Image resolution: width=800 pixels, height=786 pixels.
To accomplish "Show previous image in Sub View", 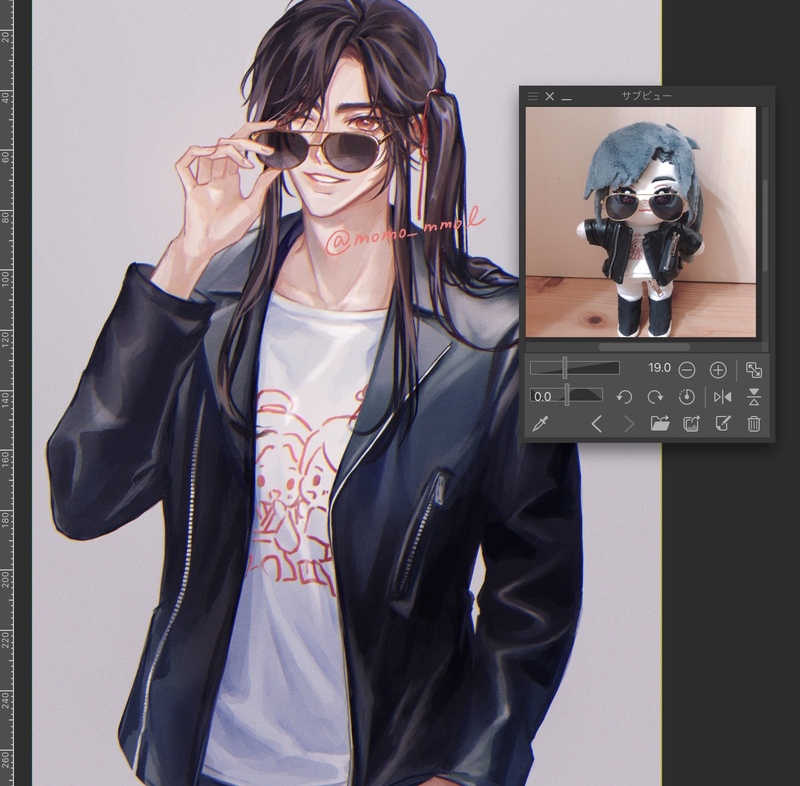I will [x=596, y=423].
